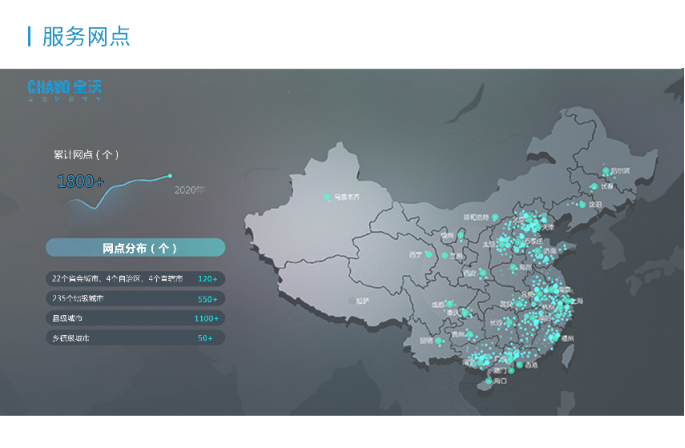
Task: Click the trend line endpoint near 2020年
Action: click(170, 176)
